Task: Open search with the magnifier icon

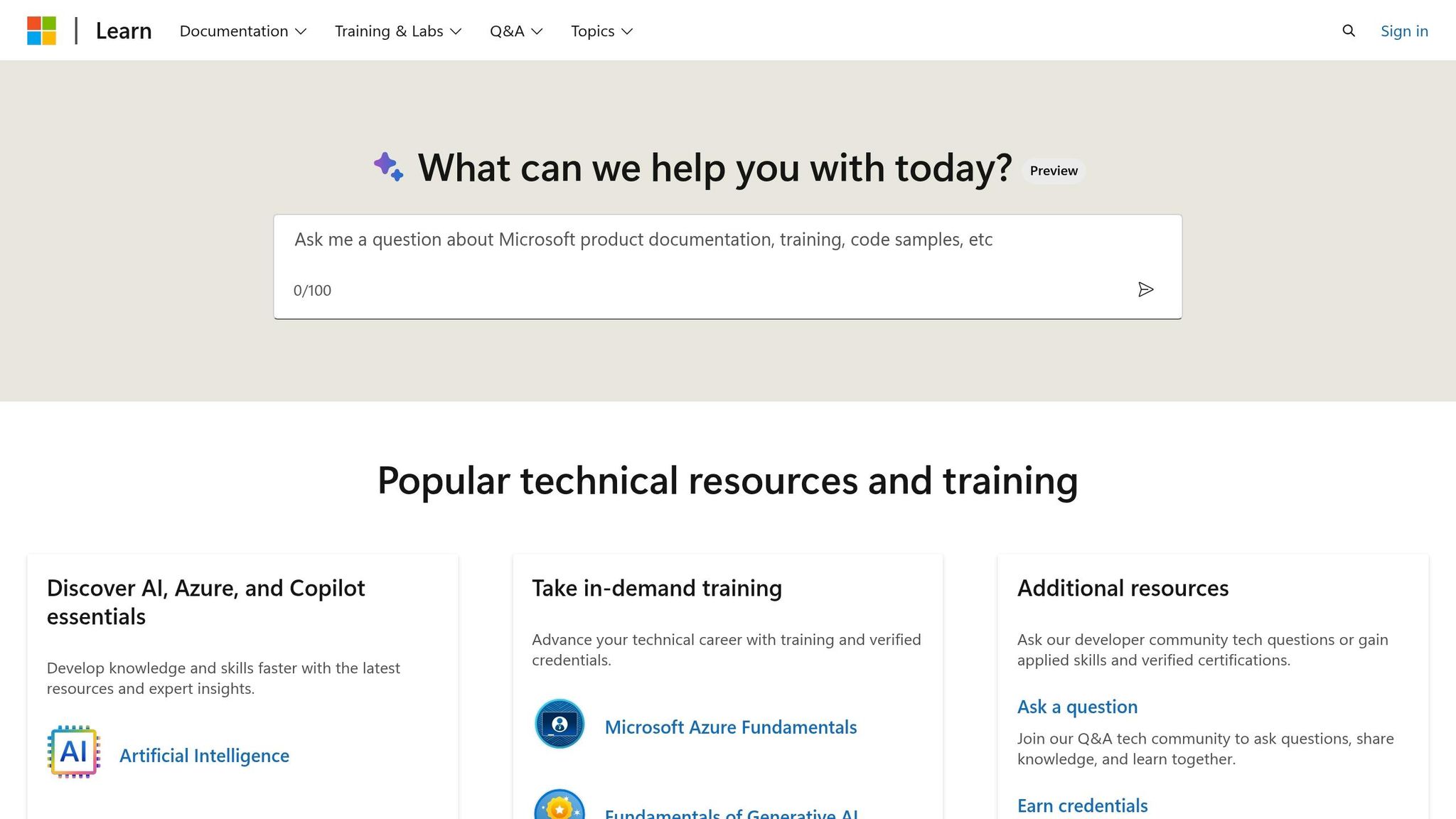Action: (x=1348, y=31)
